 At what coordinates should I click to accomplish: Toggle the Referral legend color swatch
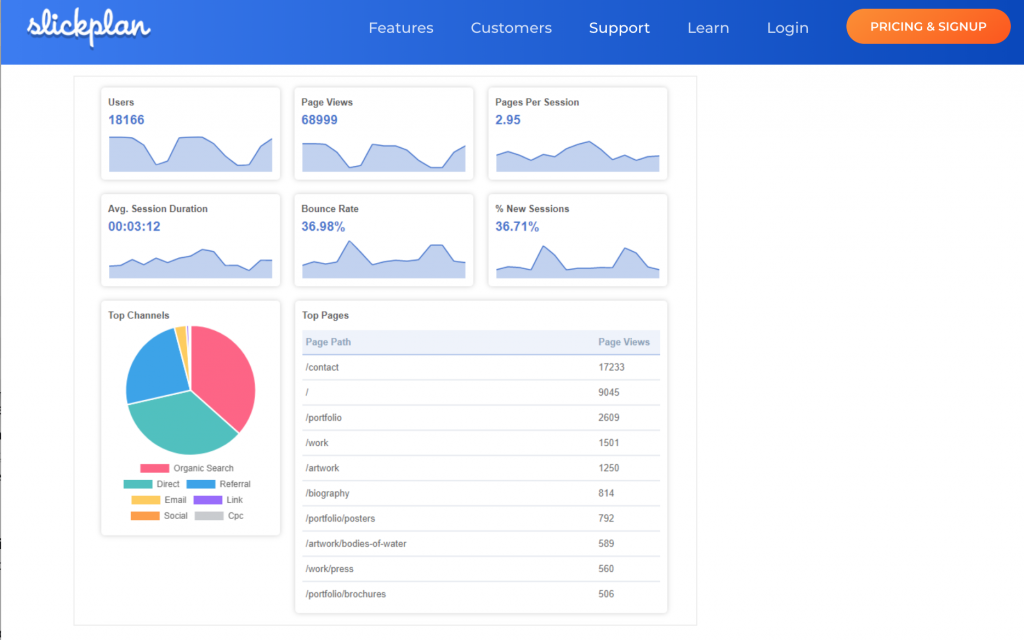coord(200,484)
